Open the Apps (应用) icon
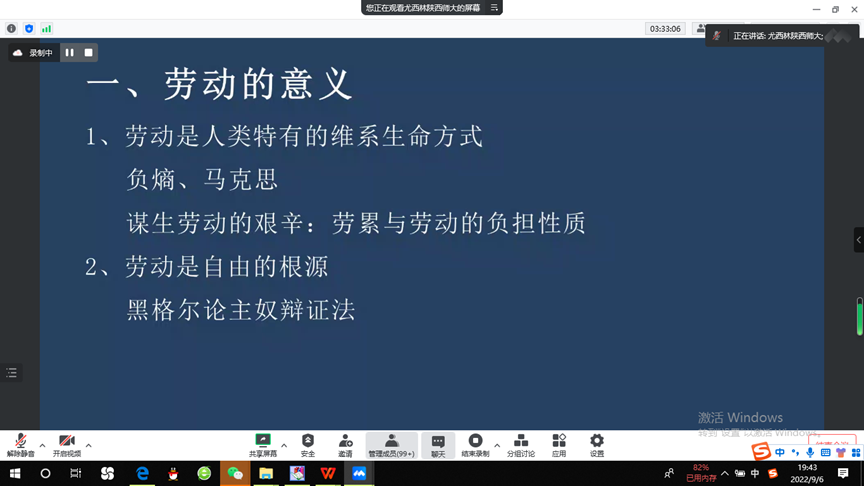Viewport: 864px width, 486px height. 559,445
